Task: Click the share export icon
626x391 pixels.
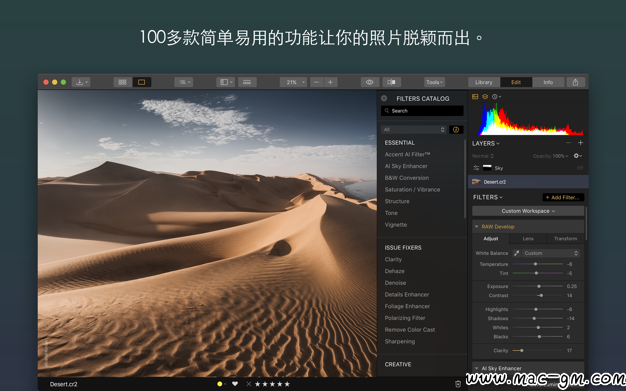Action: click(575, 82)
